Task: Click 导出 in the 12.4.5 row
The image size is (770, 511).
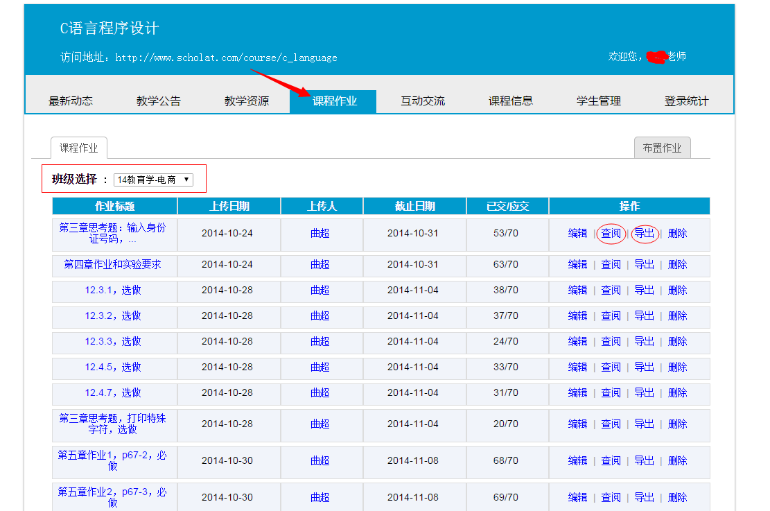Action: pos(644,367)
